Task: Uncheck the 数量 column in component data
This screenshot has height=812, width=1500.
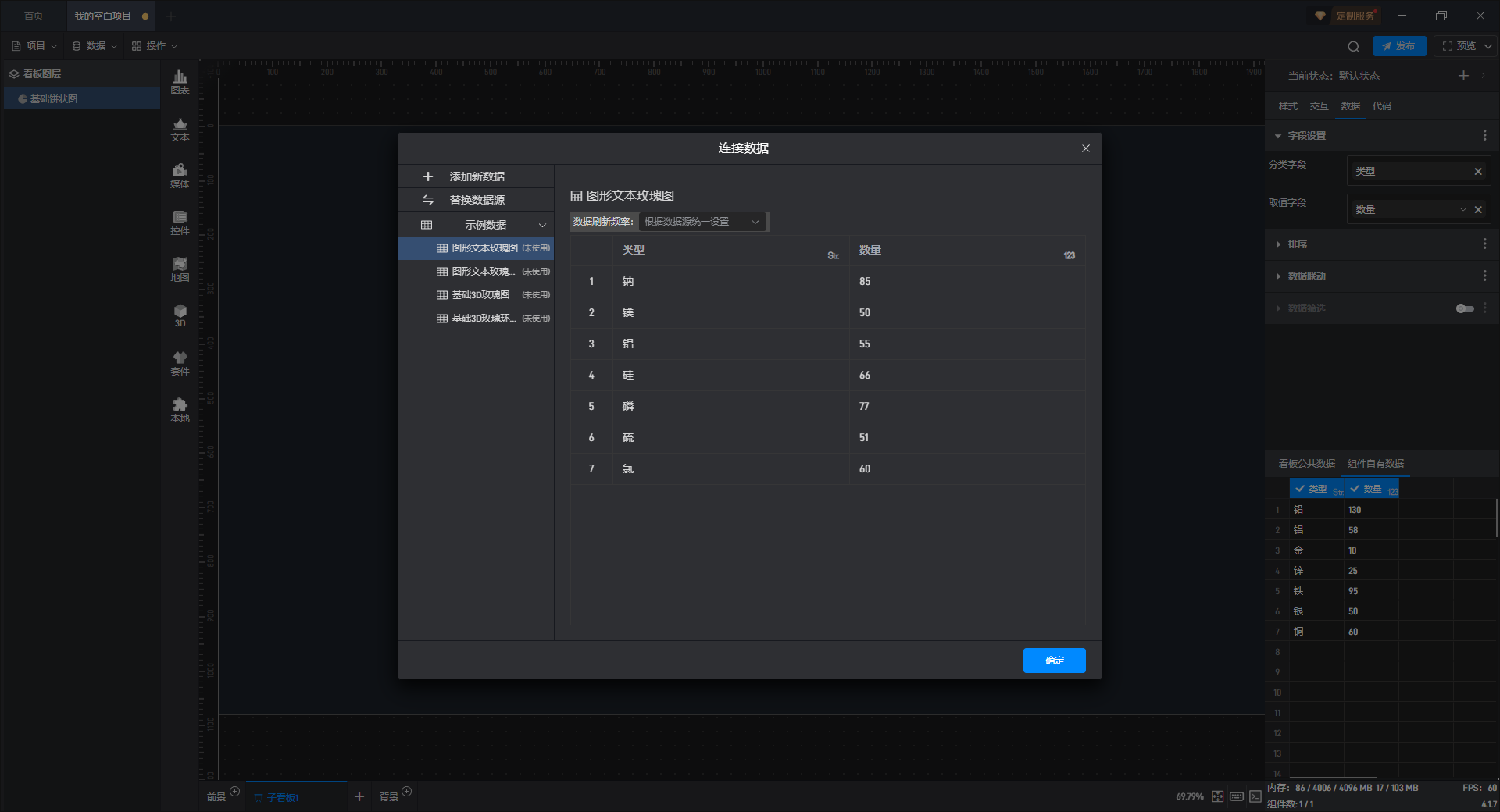Action: [x=1355, y=489]
